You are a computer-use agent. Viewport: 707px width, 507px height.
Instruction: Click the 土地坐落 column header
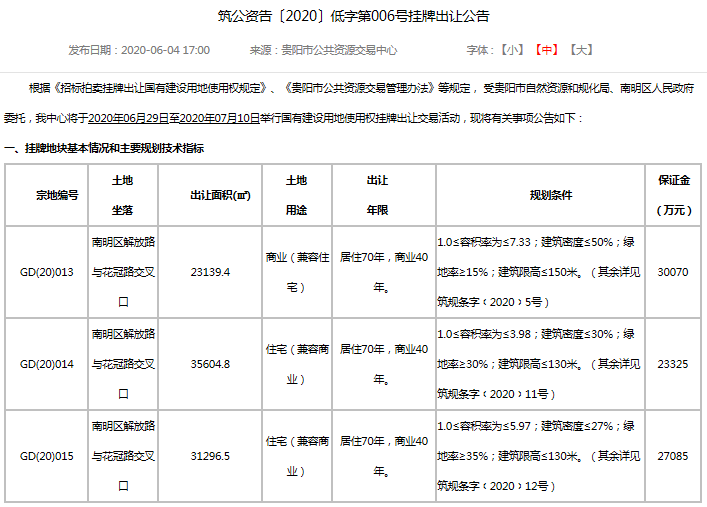coord(122,195)
